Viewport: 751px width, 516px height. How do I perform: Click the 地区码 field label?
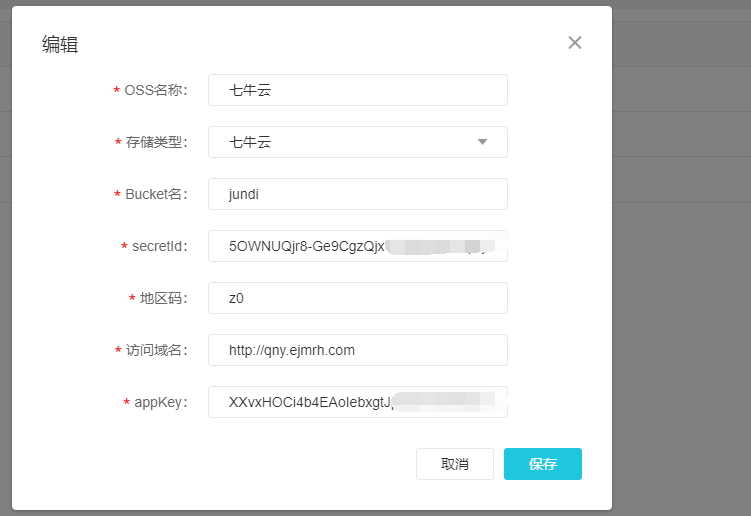click(163, 299)
